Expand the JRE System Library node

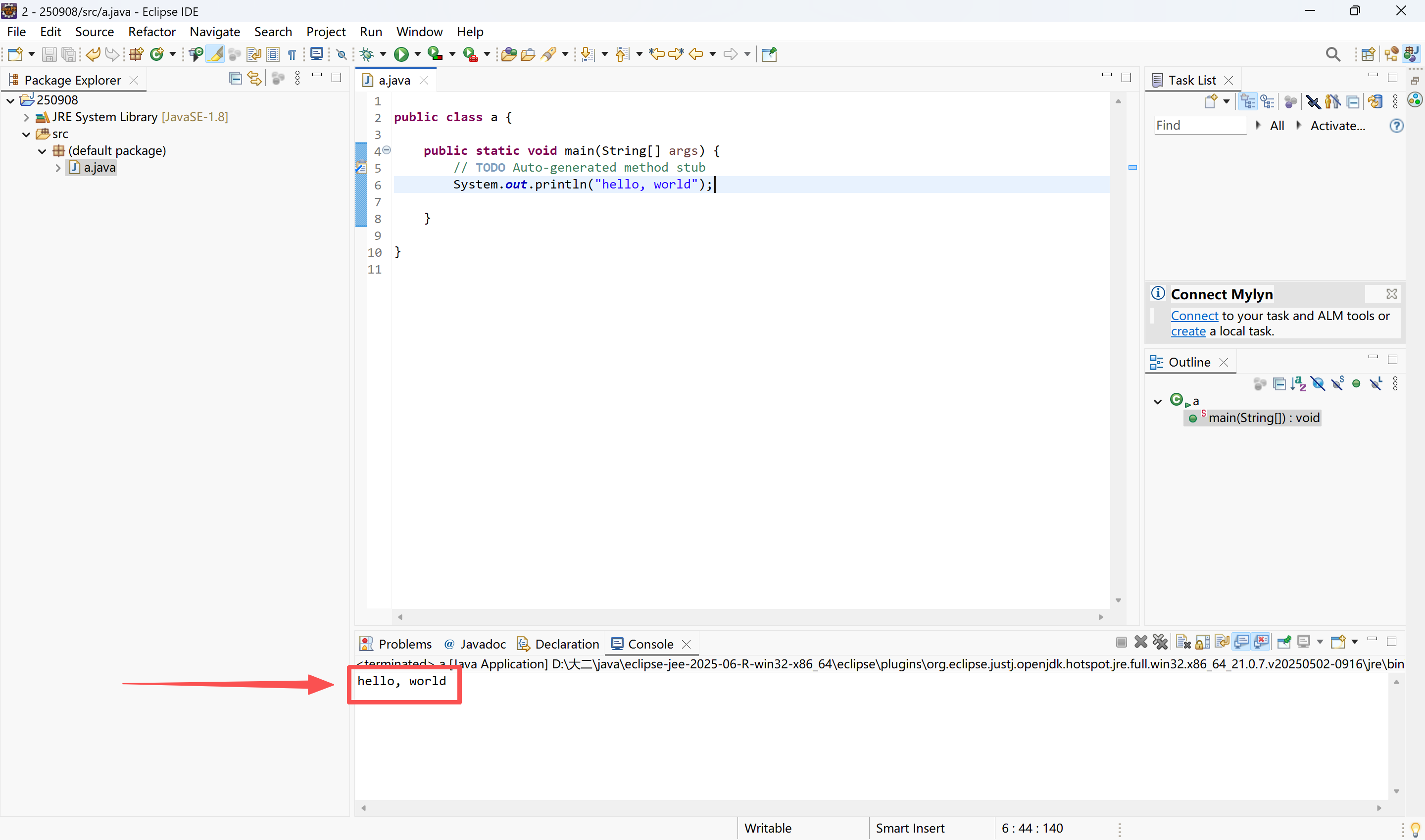click(x=26, y=117)
